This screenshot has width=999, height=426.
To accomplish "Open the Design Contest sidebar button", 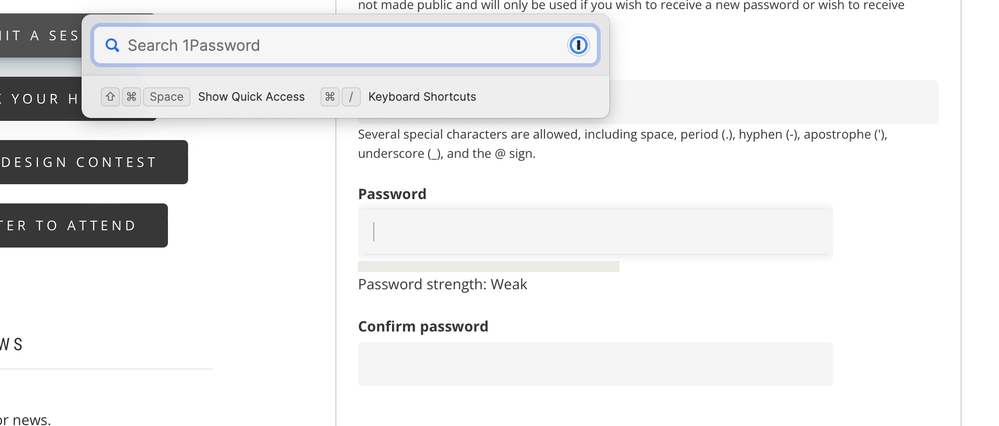I will pos(92,162).
